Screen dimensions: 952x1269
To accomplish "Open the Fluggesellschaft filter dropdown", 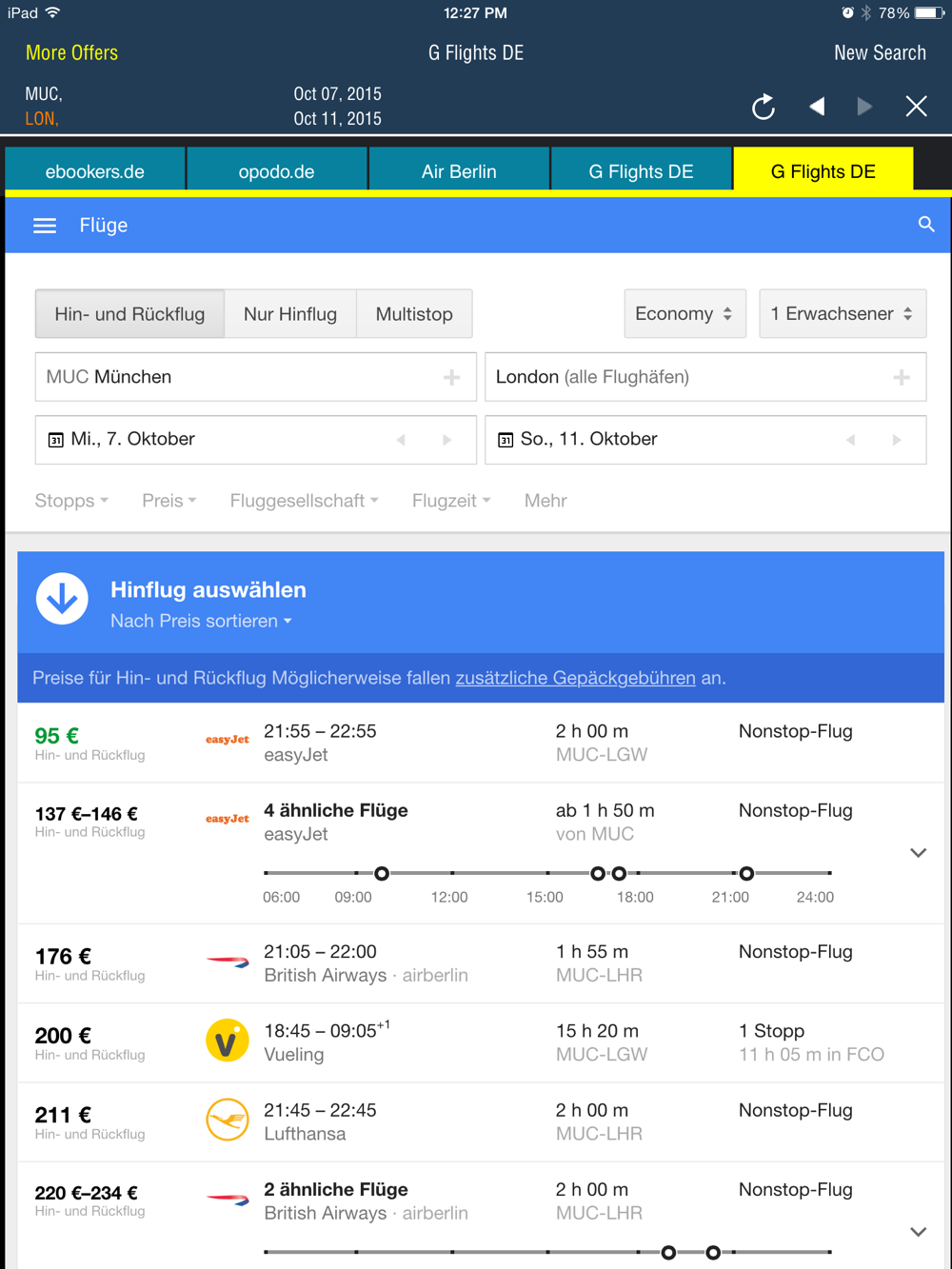I will tap(305, 501).
